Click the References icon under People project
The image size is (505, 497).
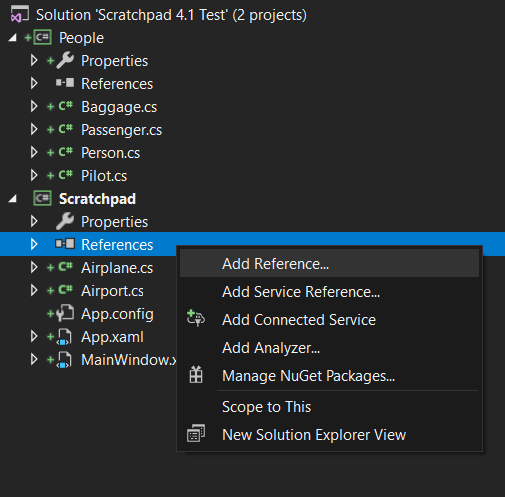[x=65, y=83]
